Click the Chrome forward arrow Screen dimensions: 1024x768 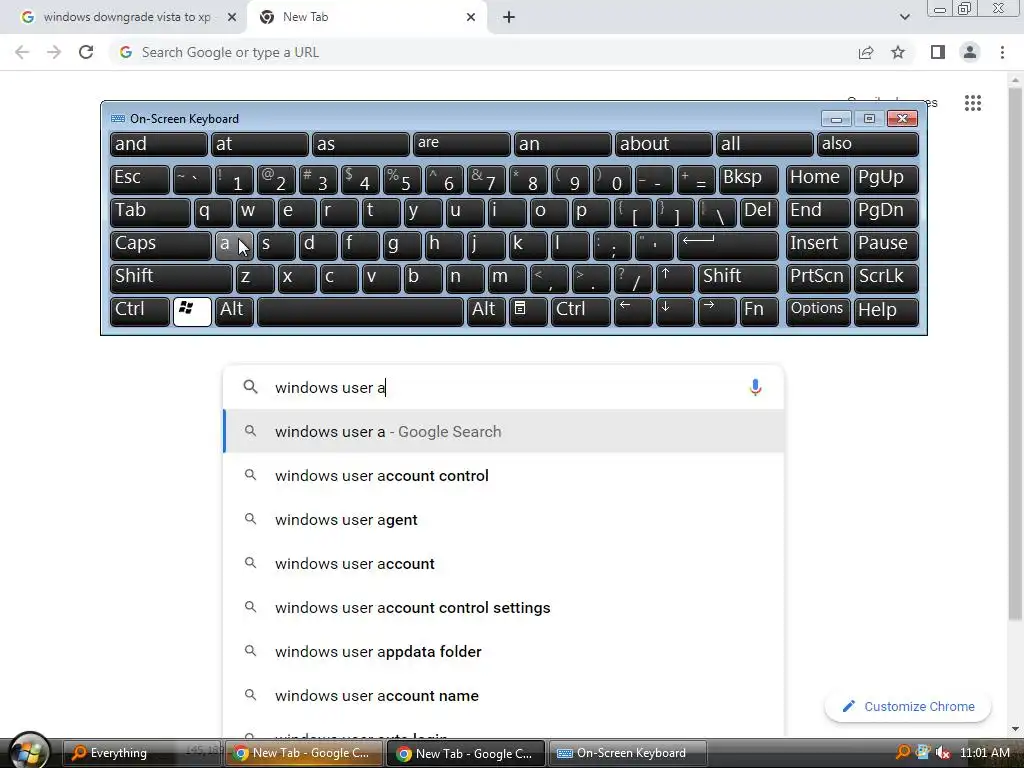(54, 52)
